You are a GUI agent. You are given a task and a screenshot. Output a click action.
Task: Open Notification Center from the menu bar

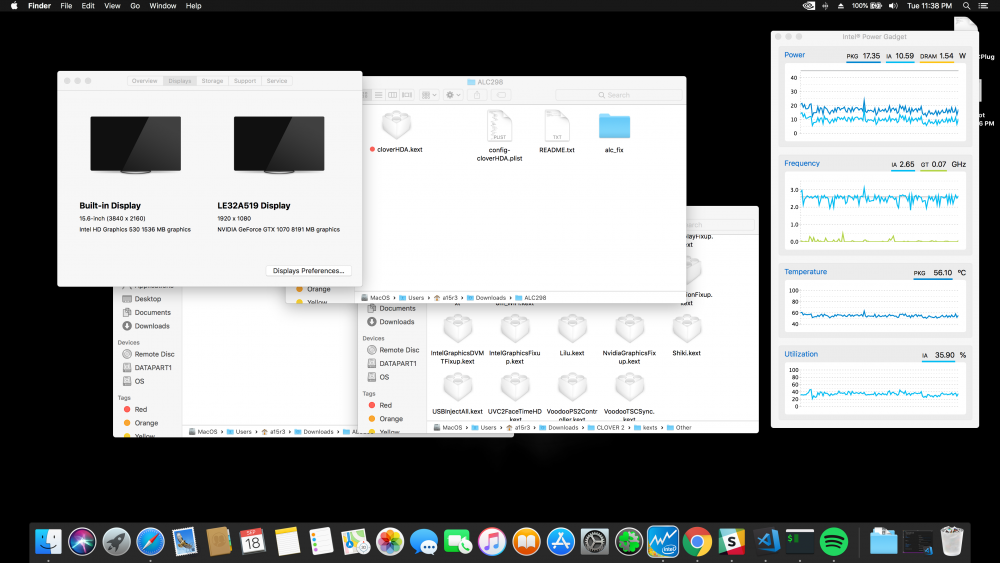click(983, 6)
